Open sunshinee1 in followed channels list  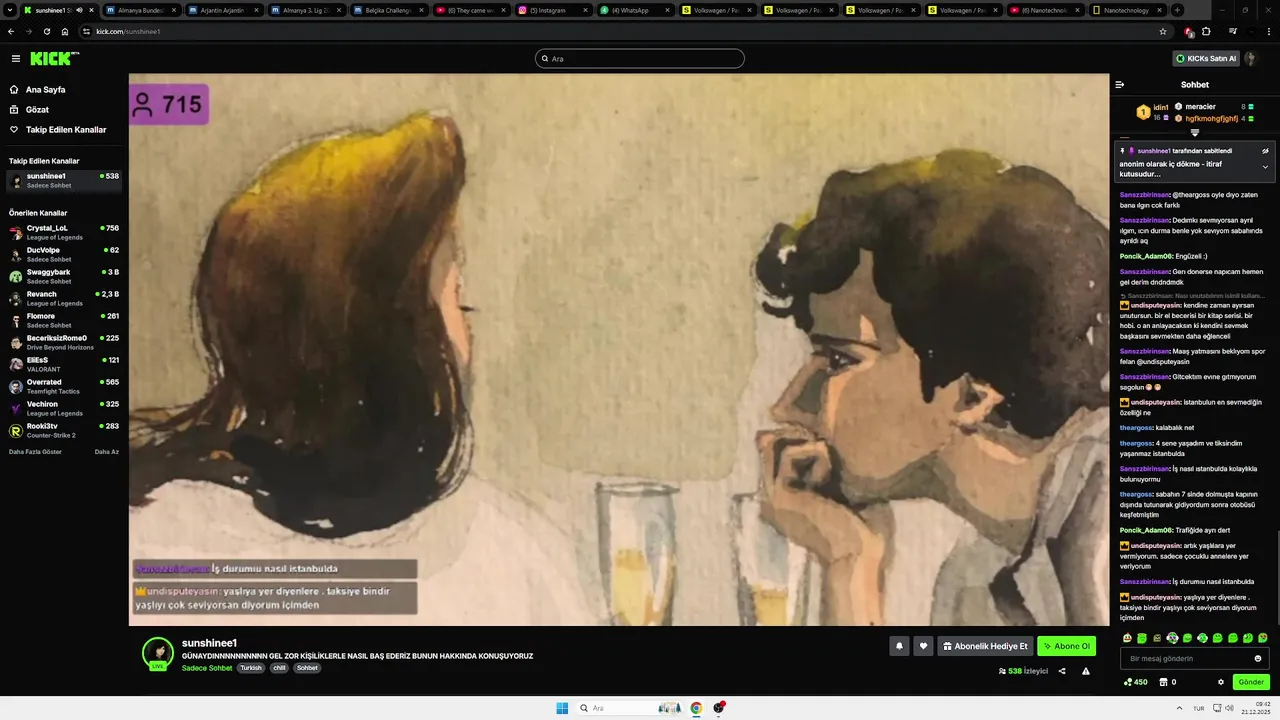click(x=64, y=180)
